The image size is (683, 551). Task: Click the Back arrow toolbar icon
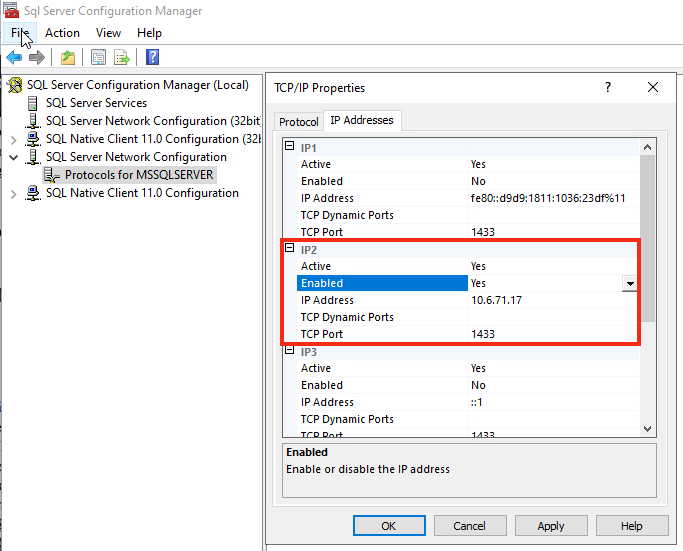click(x=14, y=57)
